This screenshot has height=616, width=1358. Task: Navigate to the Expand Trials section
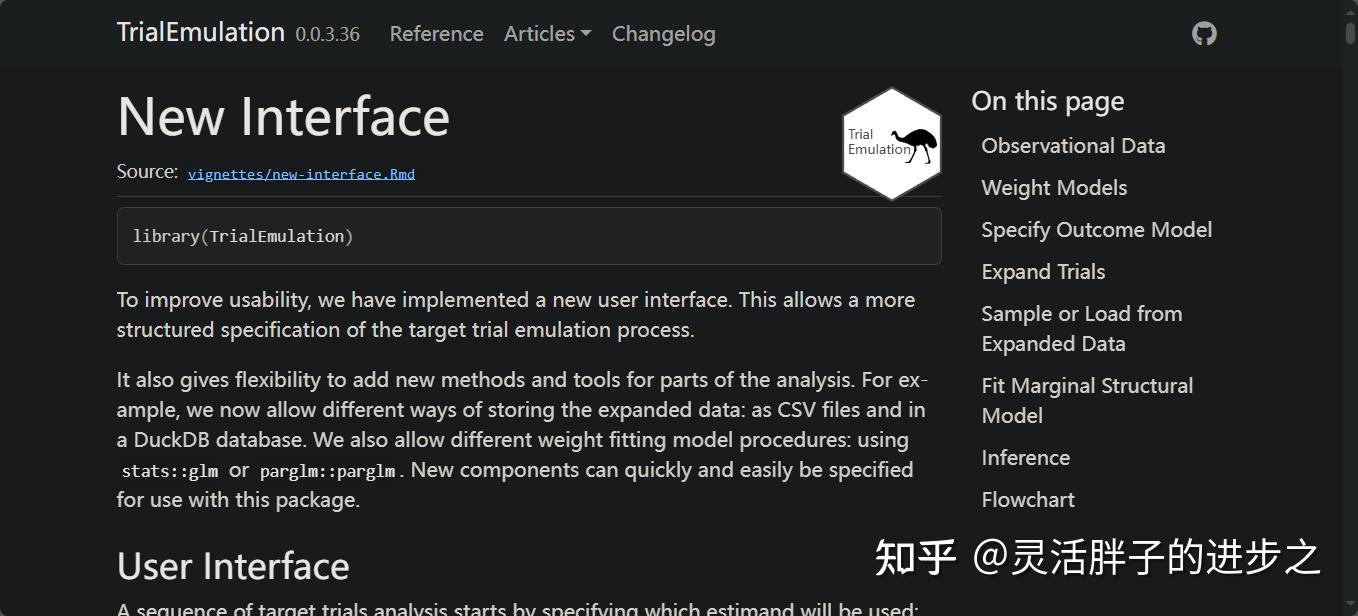click(x=1043, y=271)
